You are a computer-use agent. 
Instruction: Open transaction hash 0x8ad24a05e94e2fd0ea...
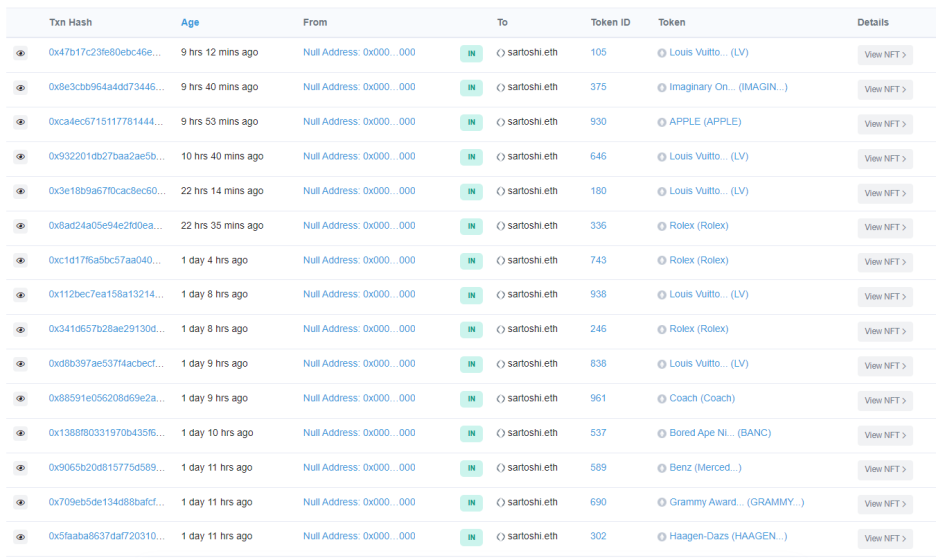pyautogui.click(x=105, y=225)
